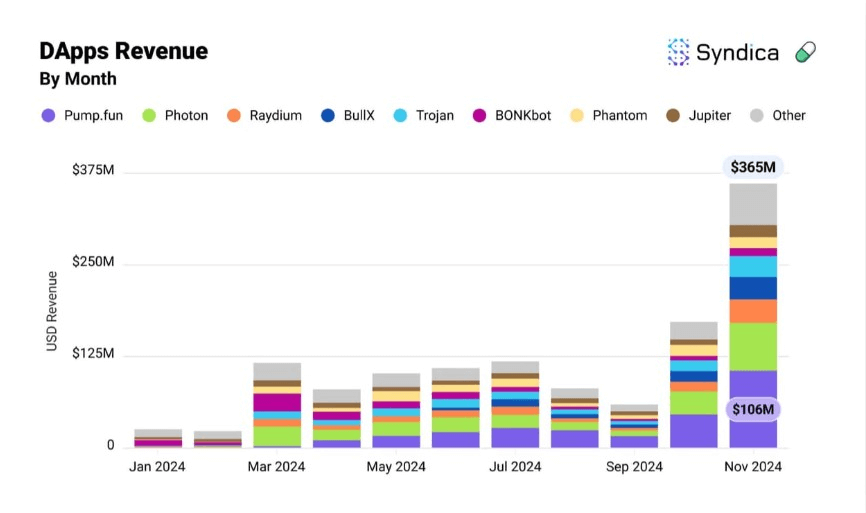This screenshot has width=866, height=513.
Task: Click the Trojan legend dot
Action: (x=400, y=115)
